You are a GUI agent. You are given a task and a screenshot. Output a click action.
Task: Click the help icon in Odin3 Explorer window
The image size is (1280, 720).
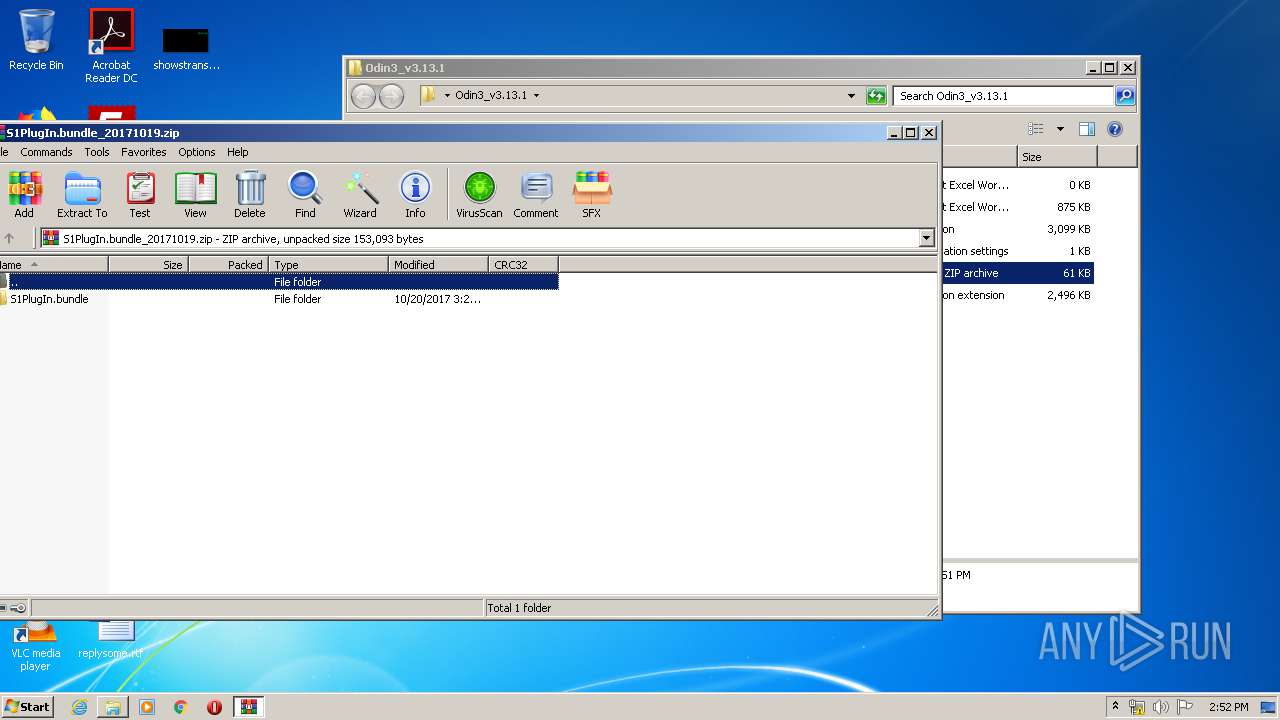point(1115,129)
